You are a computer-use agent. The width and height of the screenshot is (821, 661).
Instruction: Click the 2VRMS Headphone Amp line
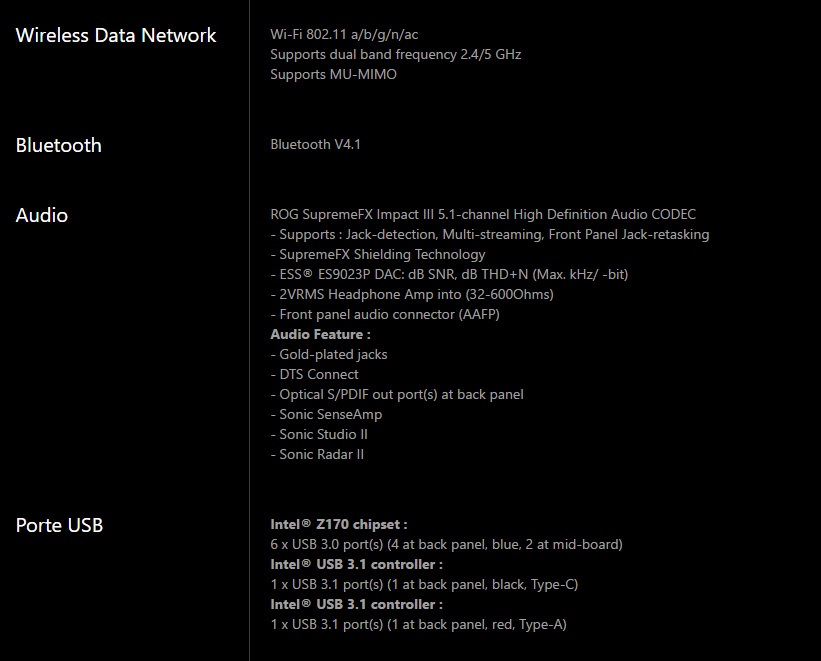point(412,294)
